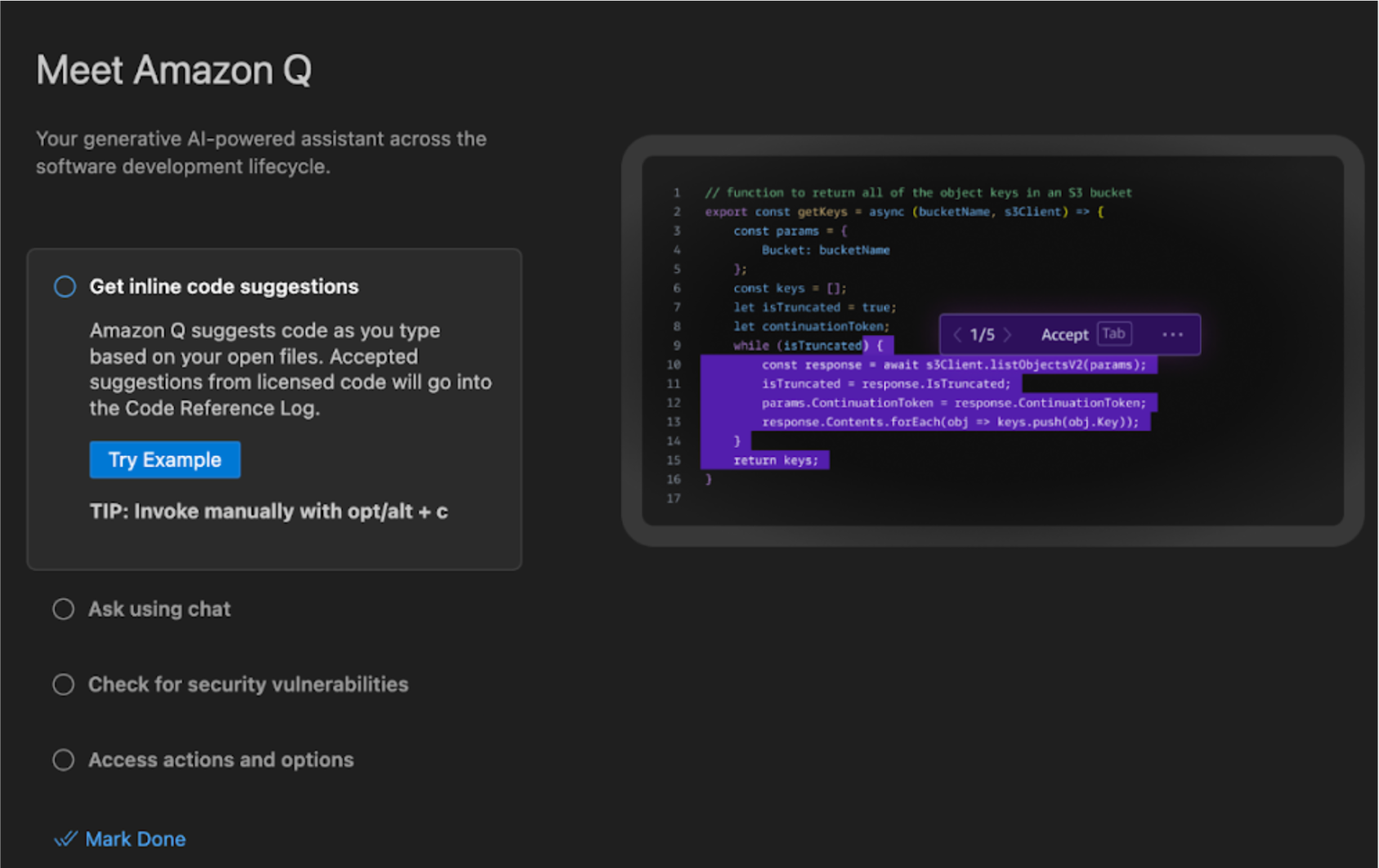
Task: Click the return keys statement on line 15
Action: (x=777, y=459)
